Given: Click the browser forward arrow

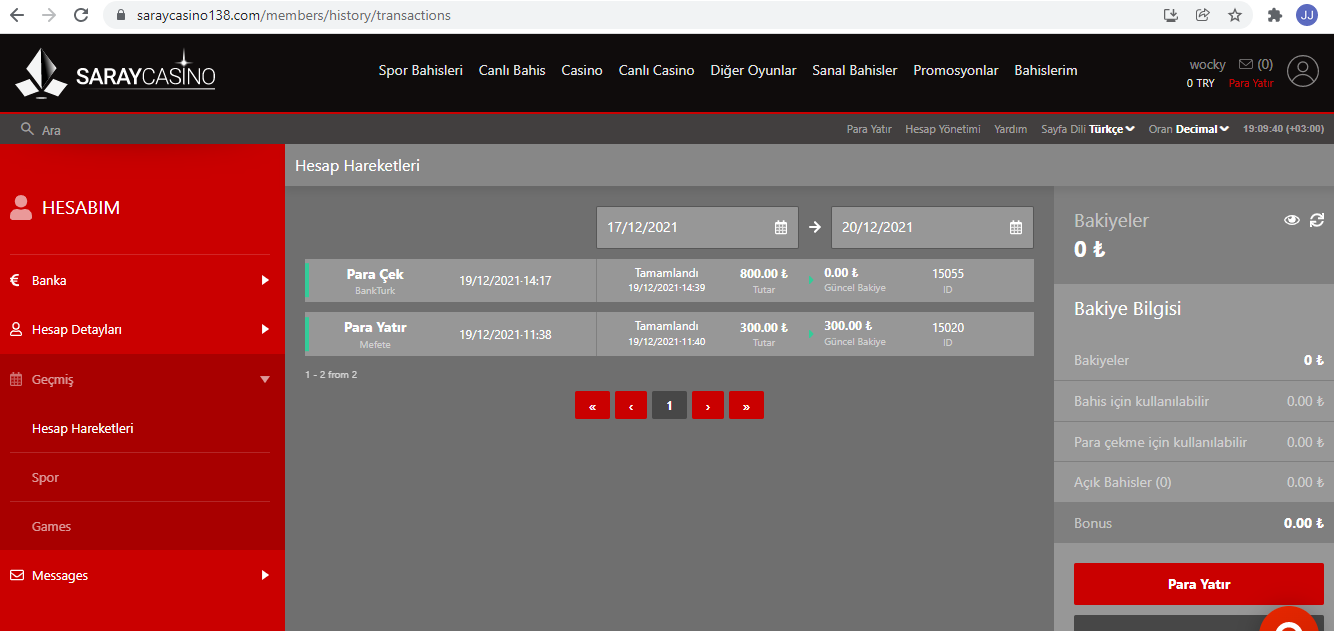Looking at the screenshot, I should (x=48, y=15).
